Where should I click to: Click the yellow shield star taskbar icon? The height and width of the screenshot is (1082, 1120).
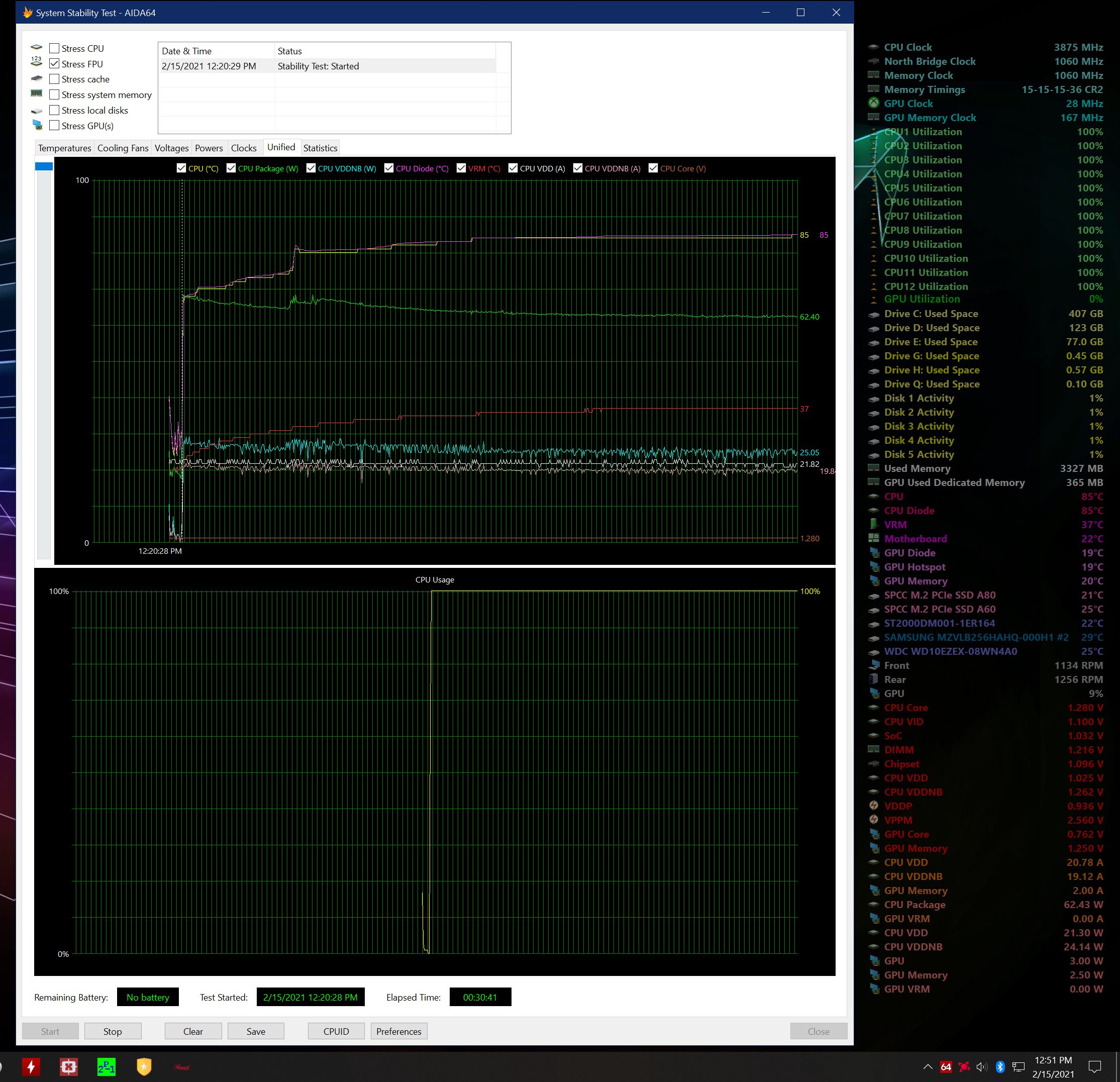[144, 1066]
